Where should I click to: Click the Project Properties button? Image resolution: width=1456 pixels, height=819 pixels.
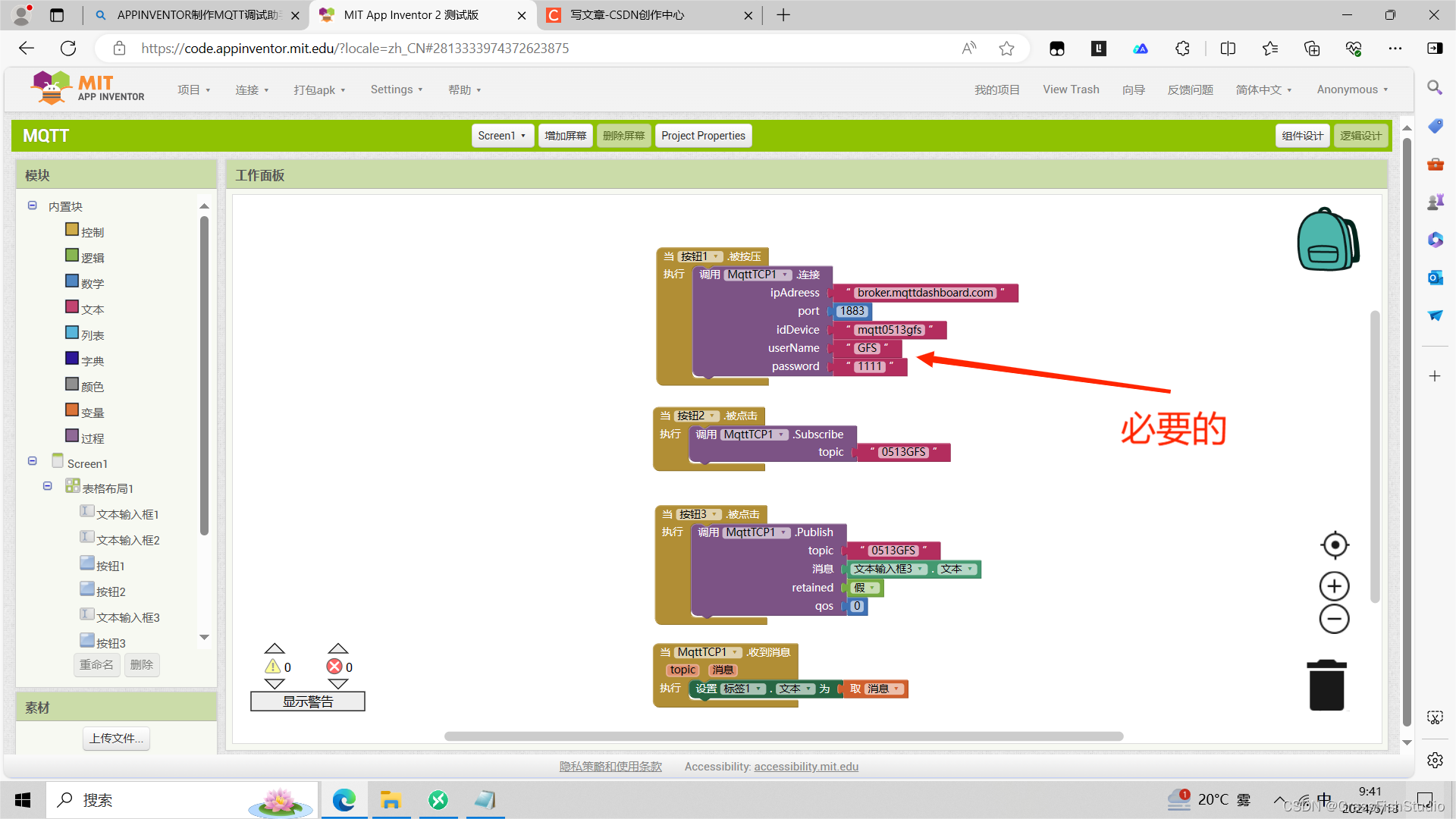702,136
